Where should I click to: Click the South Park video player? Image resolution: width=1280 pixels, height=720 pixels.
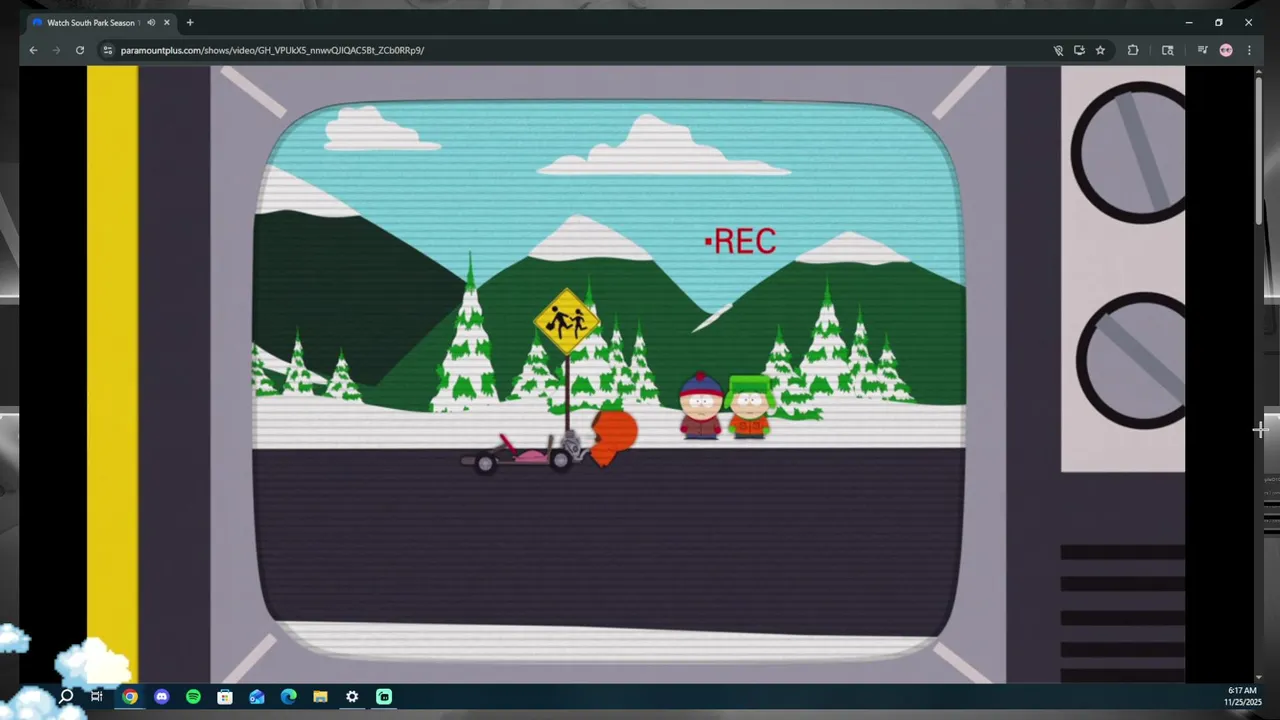click(x=636, y=374)
